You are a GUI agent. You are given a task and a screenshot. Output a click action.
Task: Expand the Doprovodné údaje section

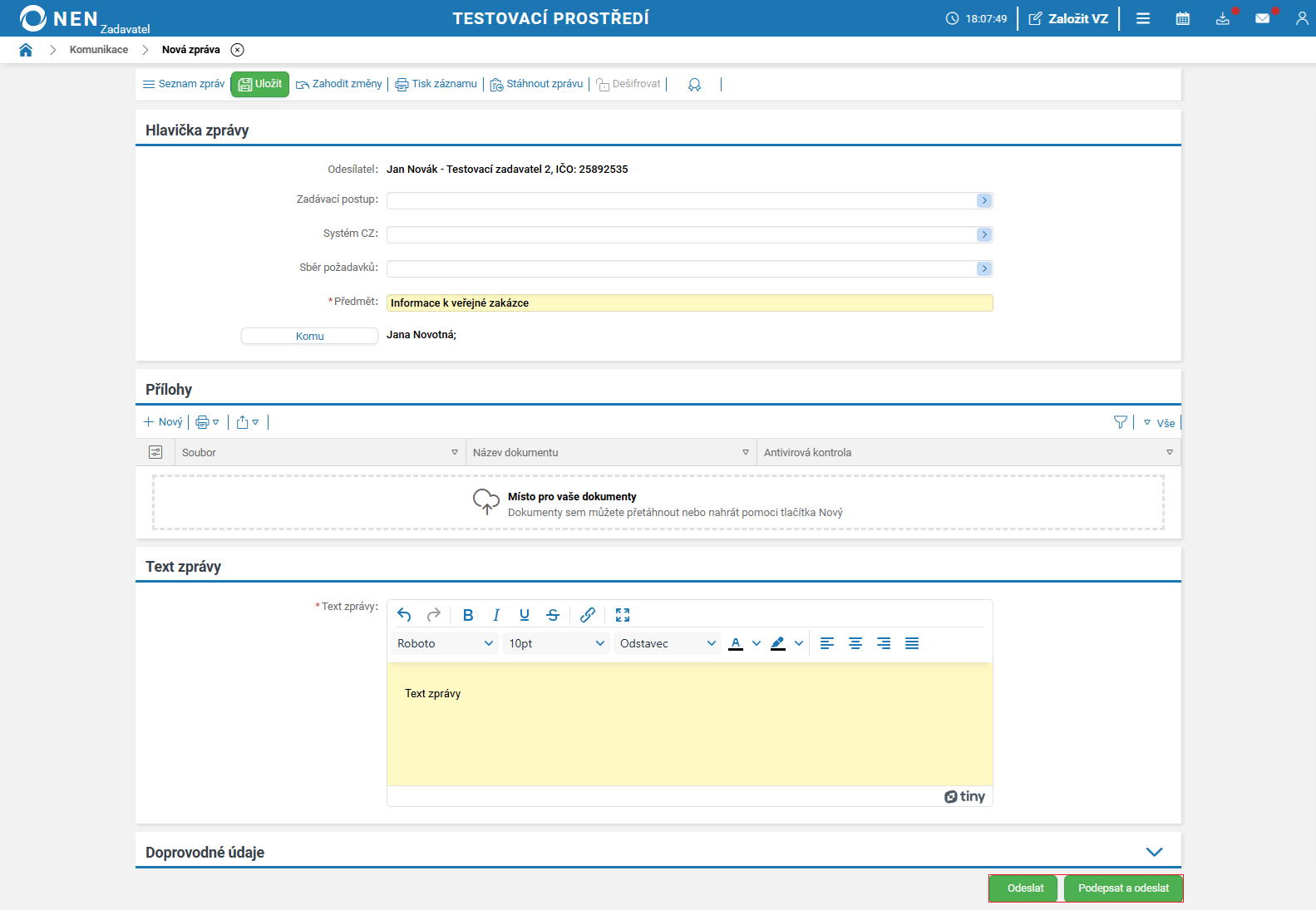point(1154,852)
